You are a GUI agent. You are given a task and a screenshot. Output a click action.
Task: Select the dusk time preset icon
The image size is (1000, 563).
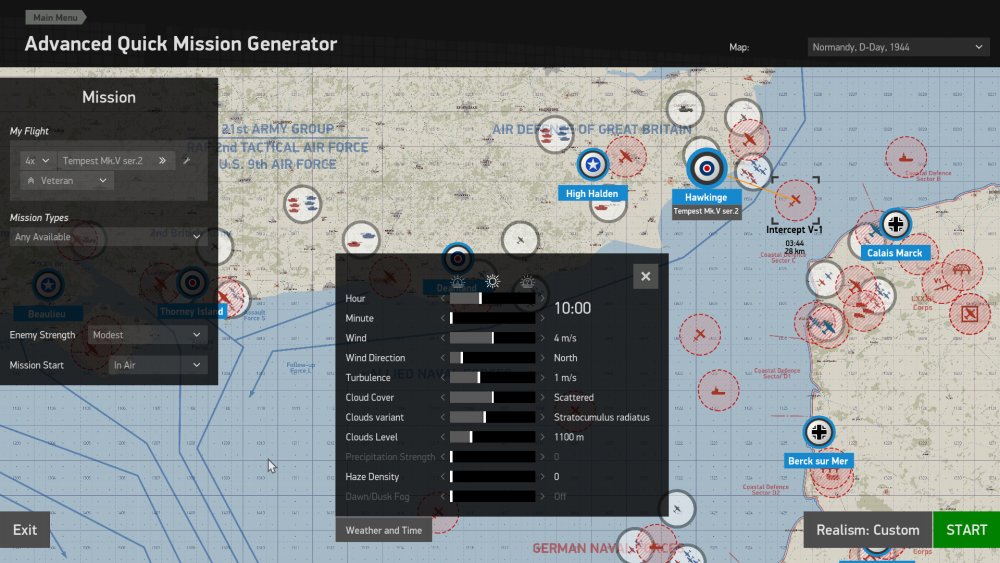tap(527, 281)
